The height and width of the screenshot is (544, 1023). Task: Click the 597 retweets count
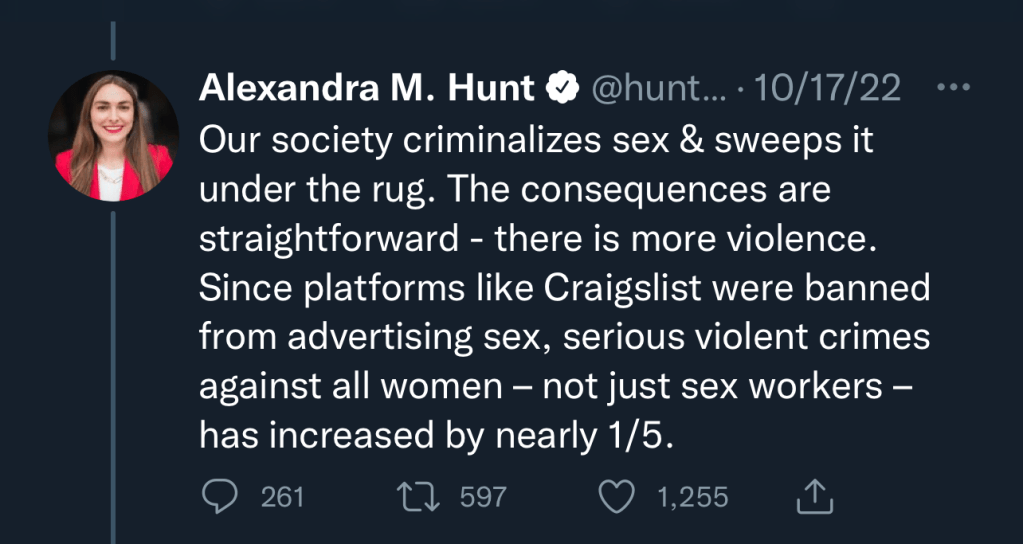483,496
